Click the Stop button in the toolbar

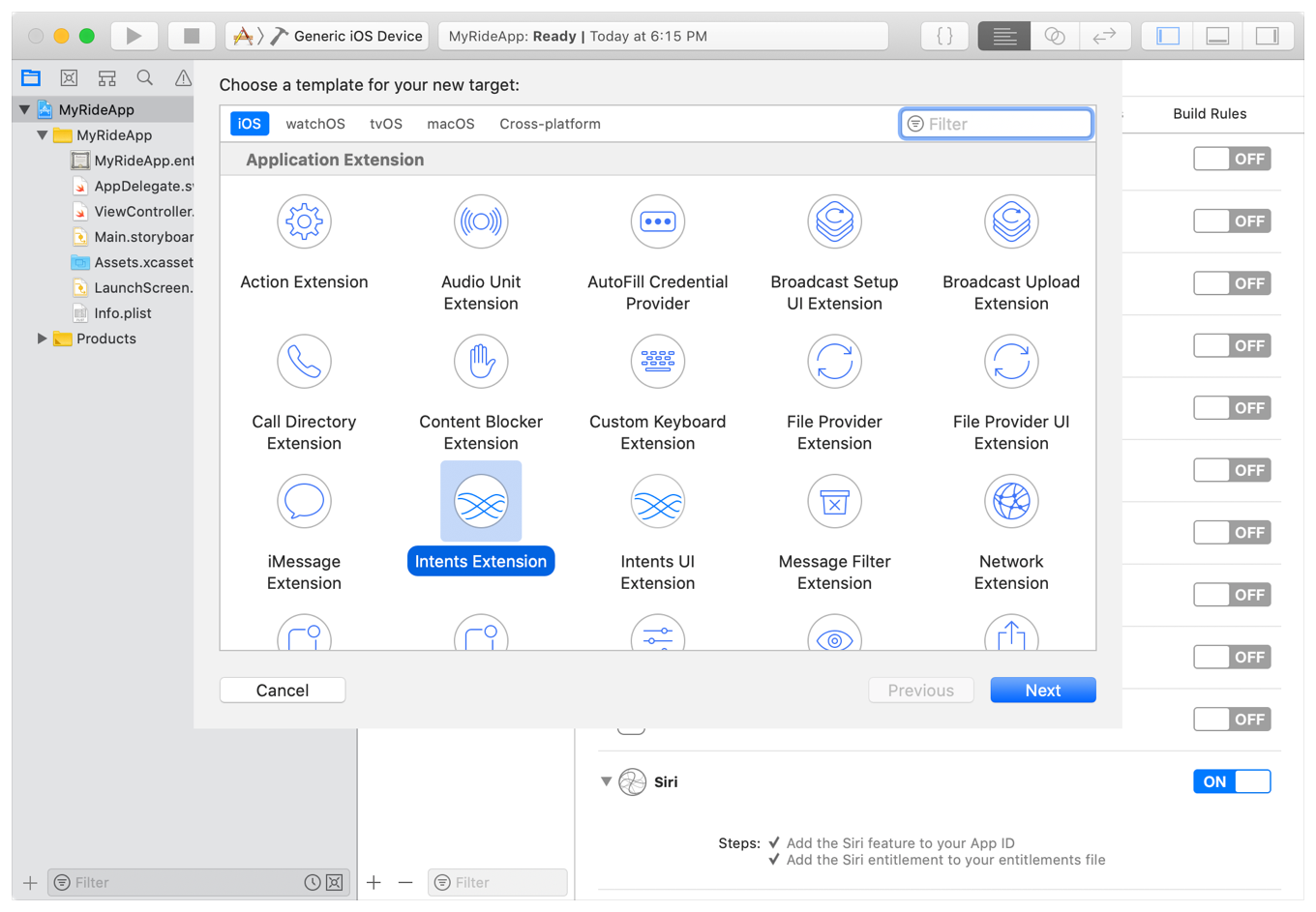191,35
